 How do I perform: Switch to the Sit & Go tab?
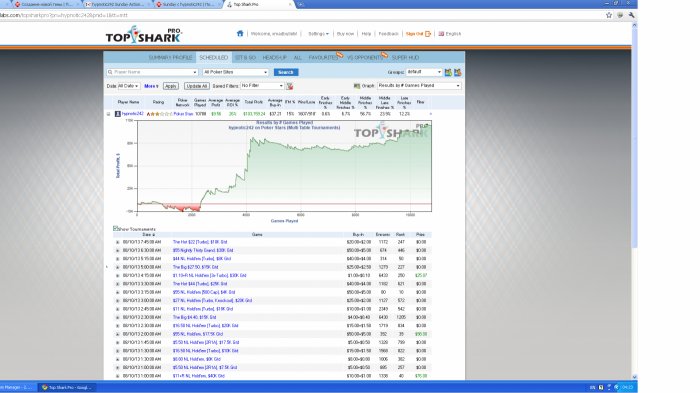coord(245,58)
